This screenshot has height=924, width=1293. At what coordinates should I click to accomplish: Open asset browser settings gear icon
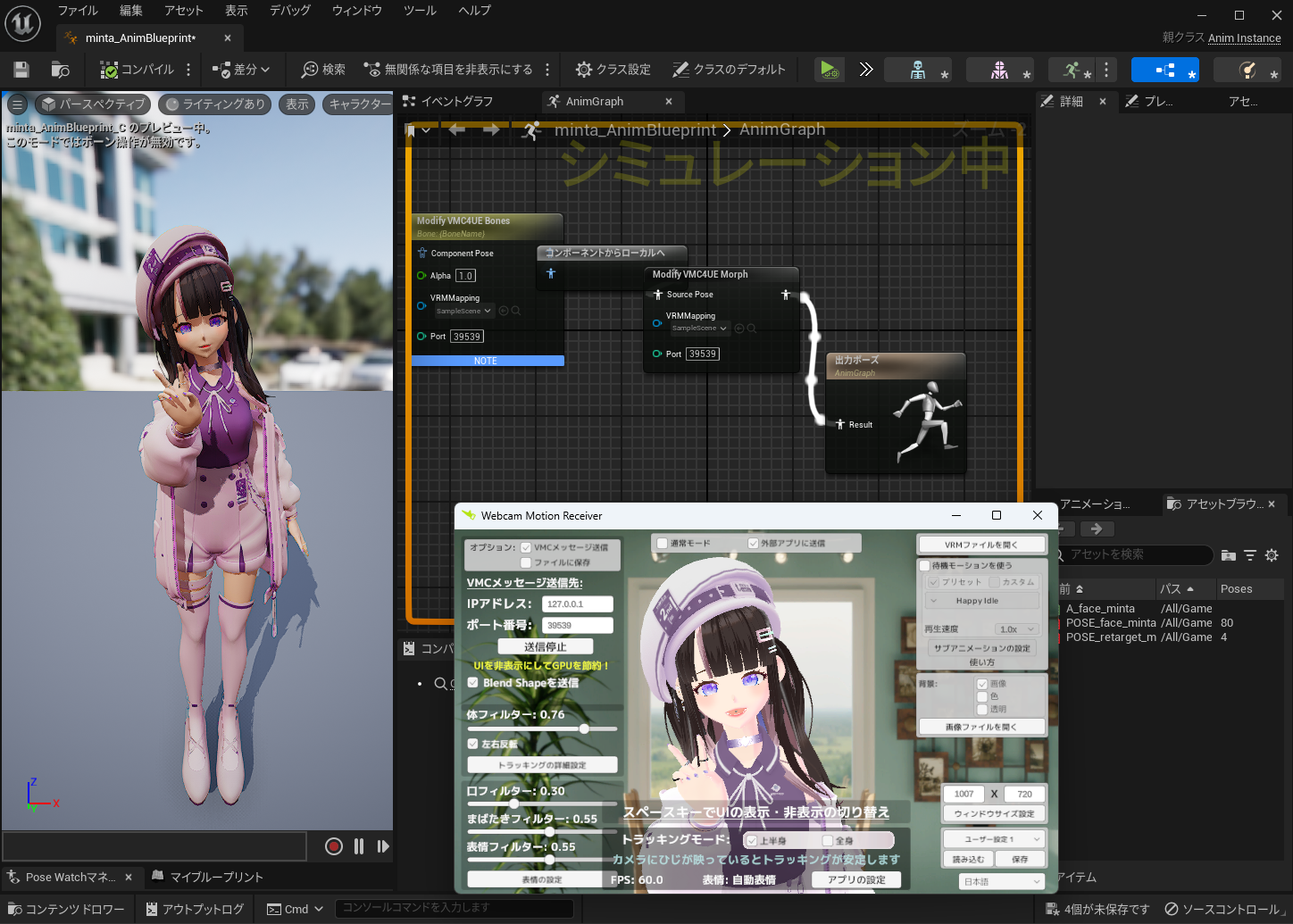[1272, 555]
